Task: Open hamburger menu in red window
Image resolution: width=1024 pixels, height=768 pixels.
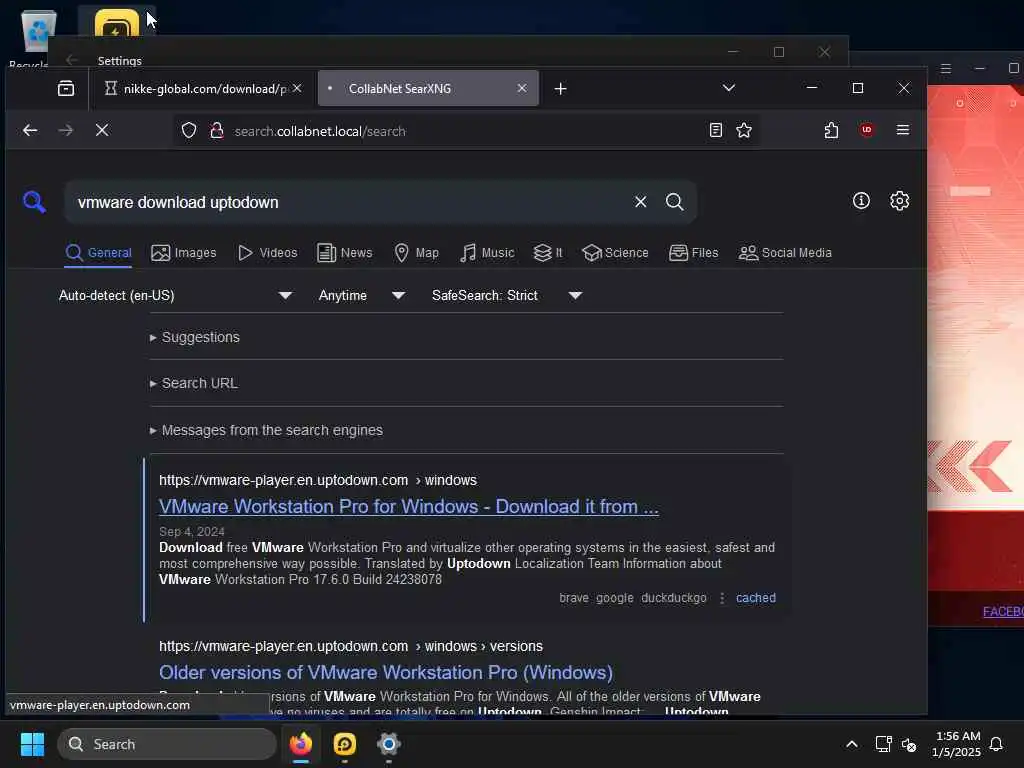Action: pyautogui.click(x=946, y=69)
